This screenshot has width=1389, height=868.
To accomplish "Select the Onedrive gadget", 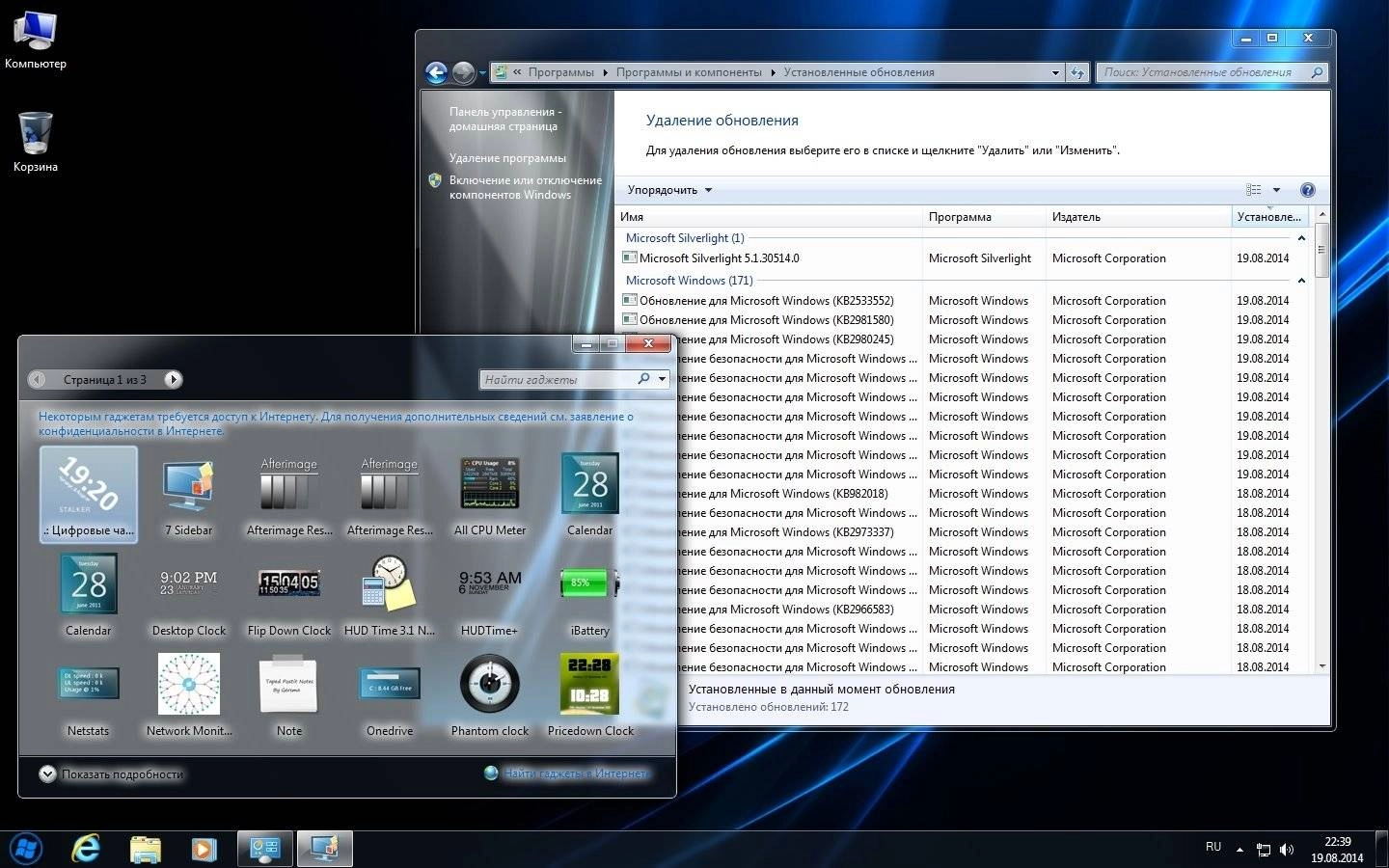I will point(390,695).
